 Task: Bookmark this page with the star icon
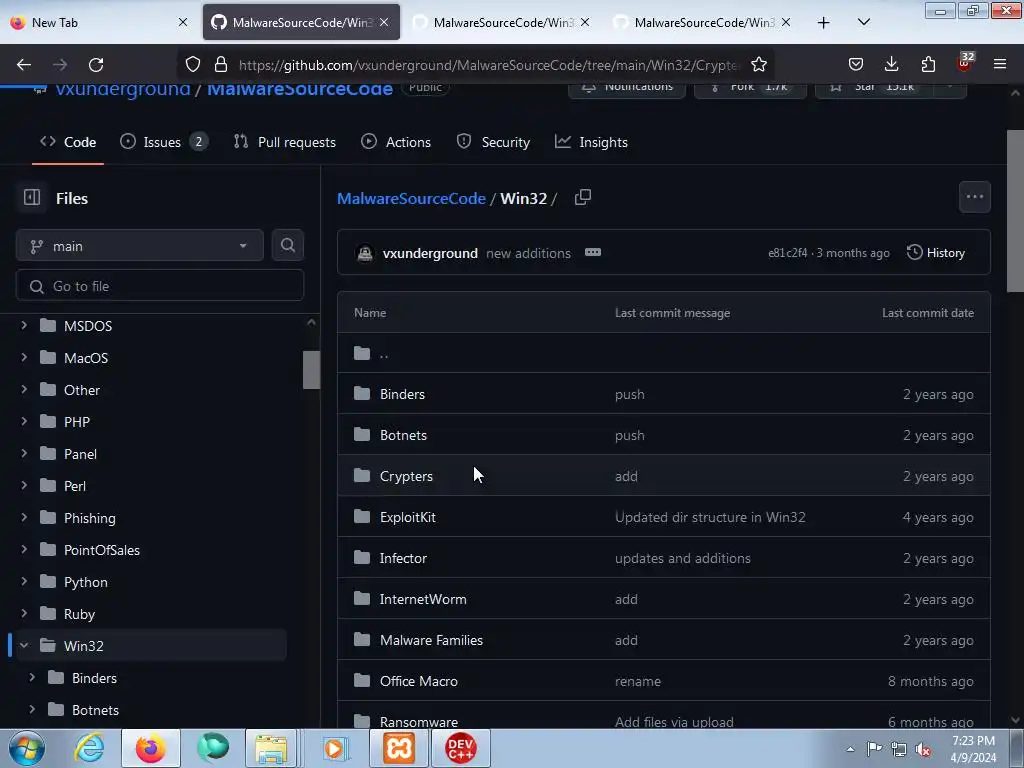(x=758, y=65)
